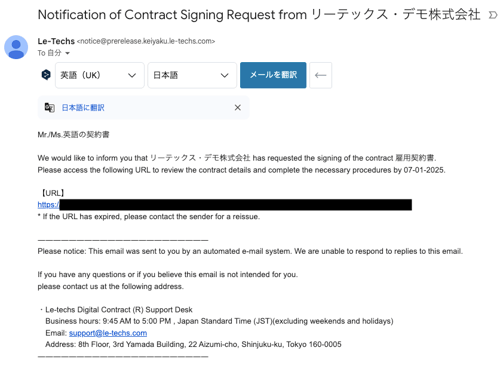This screenshot has height=384, width=500.
Task: Click the メールを翻訳 button
Action: click(273, 75)
